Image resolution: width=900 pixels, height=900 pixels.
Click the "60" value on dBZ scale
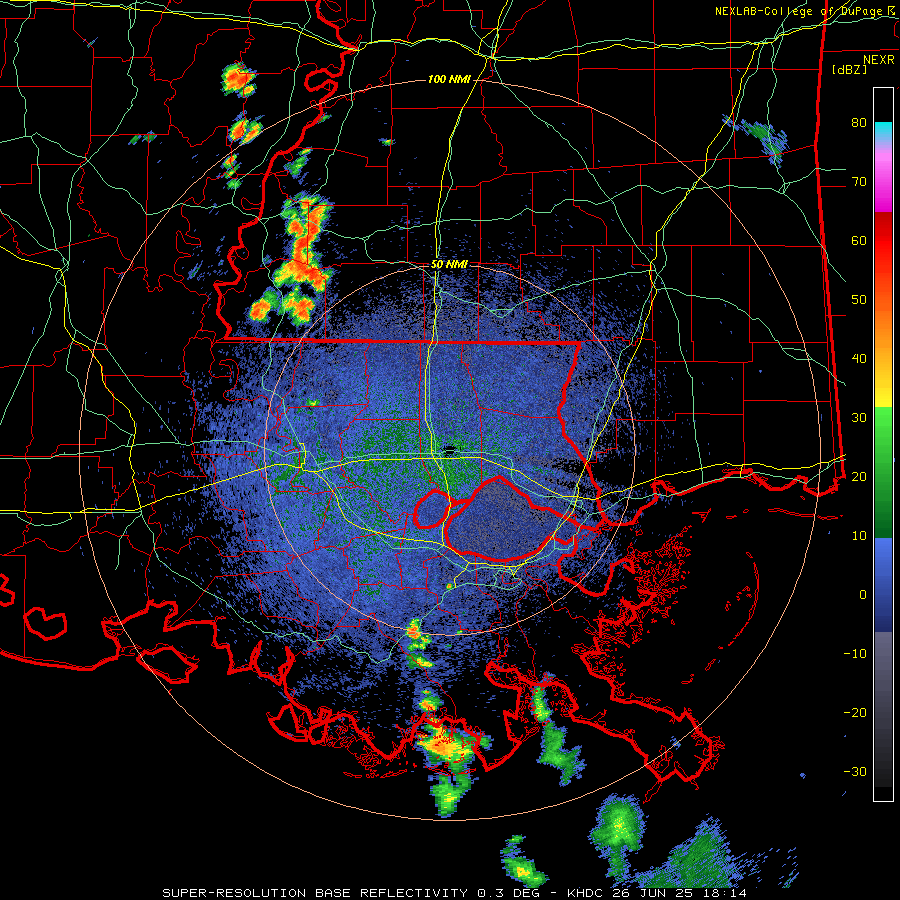(x=858, y=240)
